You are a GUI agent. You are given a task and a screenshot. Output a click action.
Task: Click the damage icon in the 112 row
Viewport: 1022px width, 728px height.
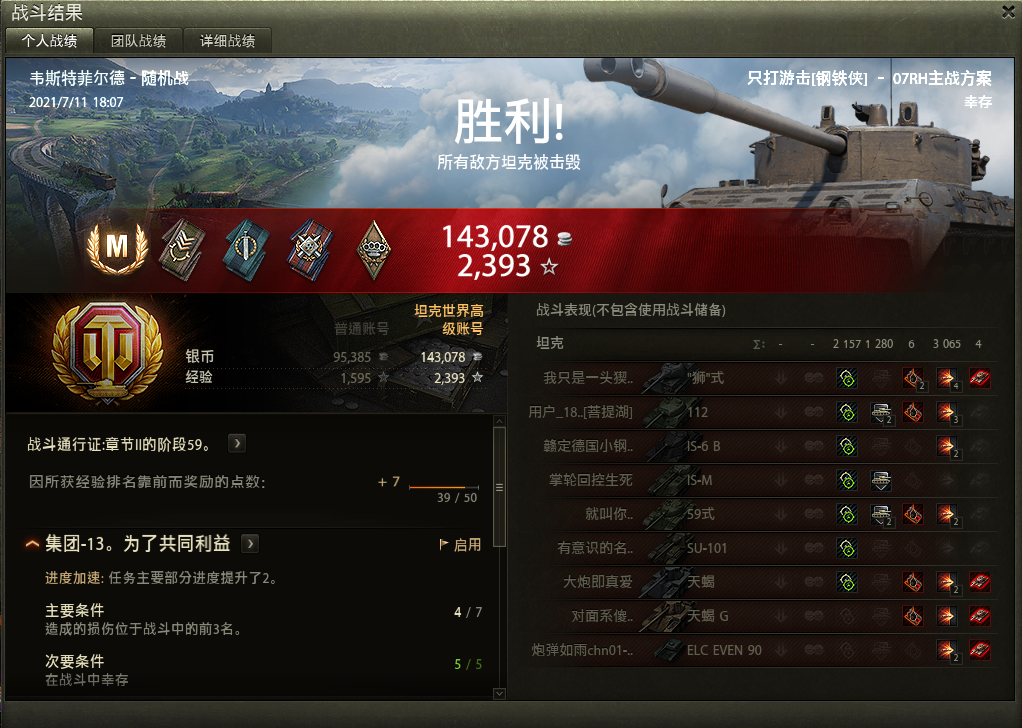pyautogui.click(x=946, y=412)
